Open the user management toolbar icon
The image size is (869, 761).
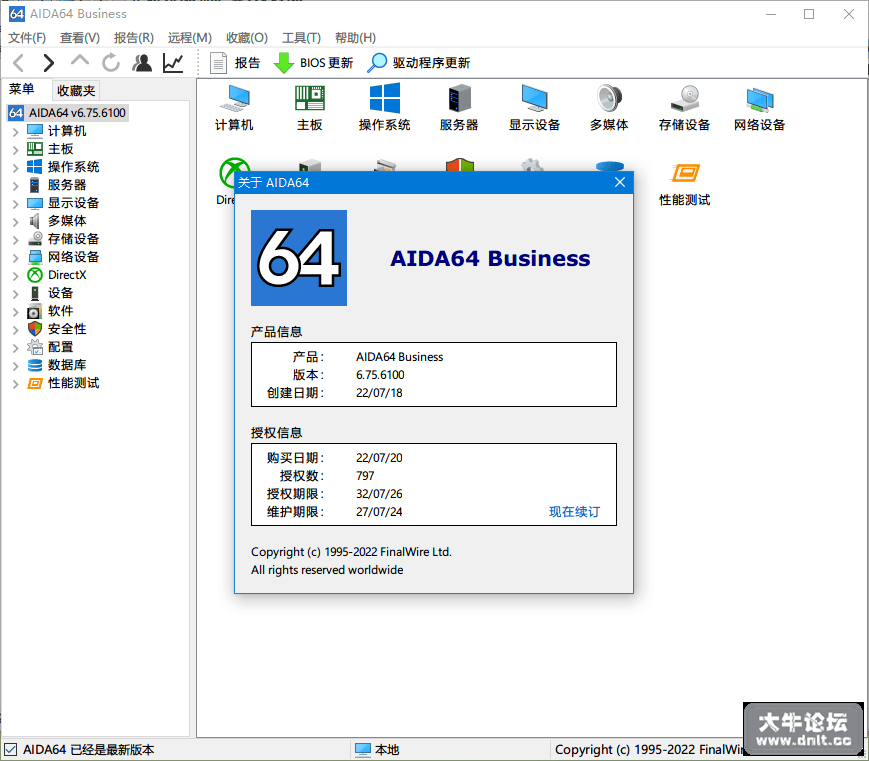point(142,63)
